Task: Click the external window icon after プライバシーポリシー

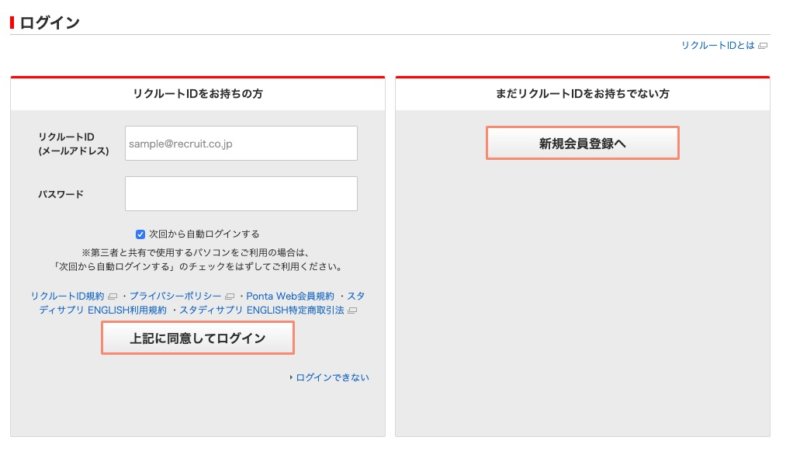Action: 230,296
